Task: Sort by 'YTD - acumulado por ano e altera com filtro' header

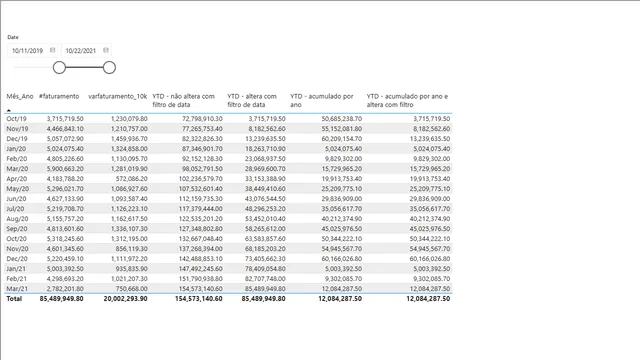Action: [407, 100]
